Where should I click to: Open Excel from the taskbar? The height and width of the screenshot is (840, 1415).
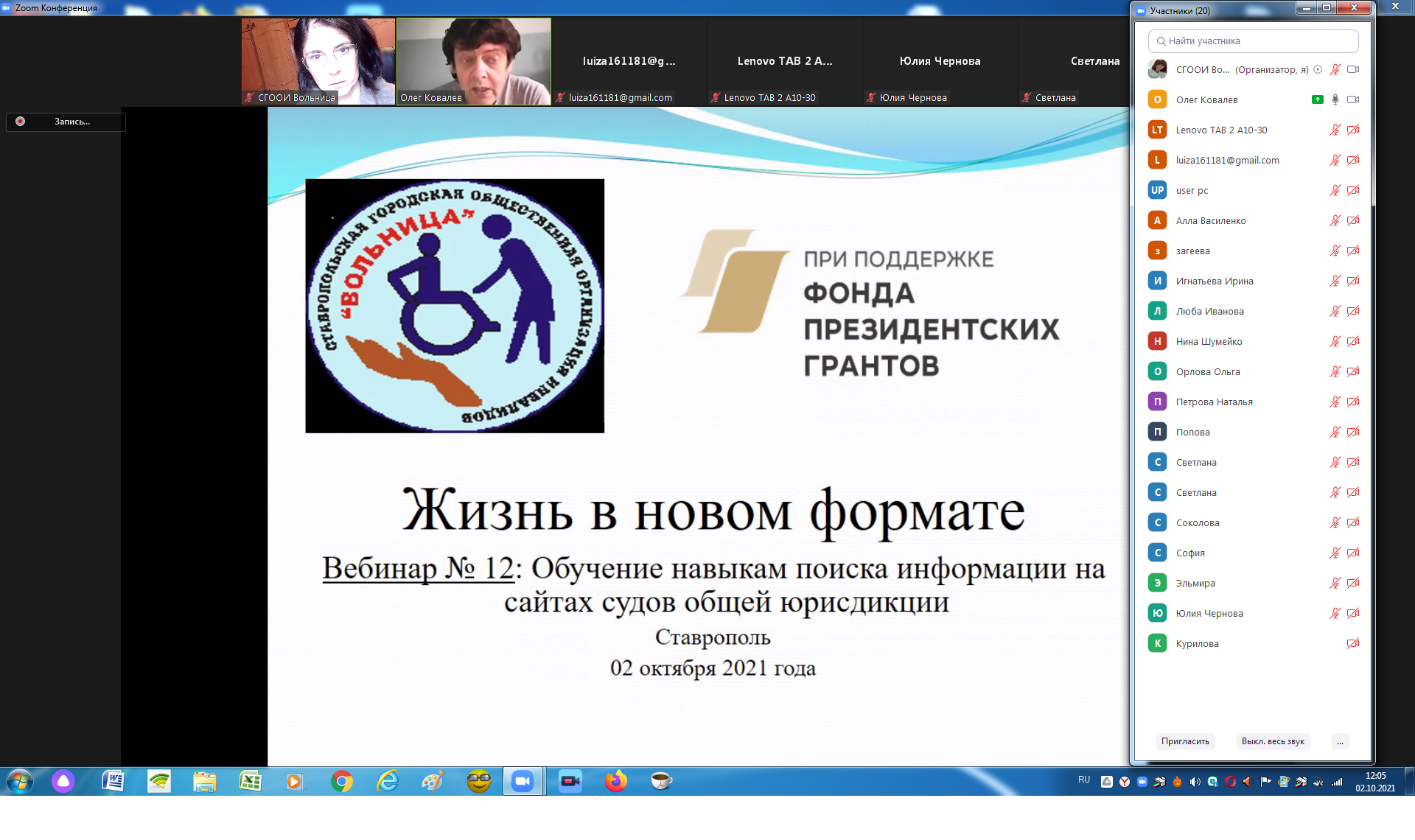[x=250, y=781]
